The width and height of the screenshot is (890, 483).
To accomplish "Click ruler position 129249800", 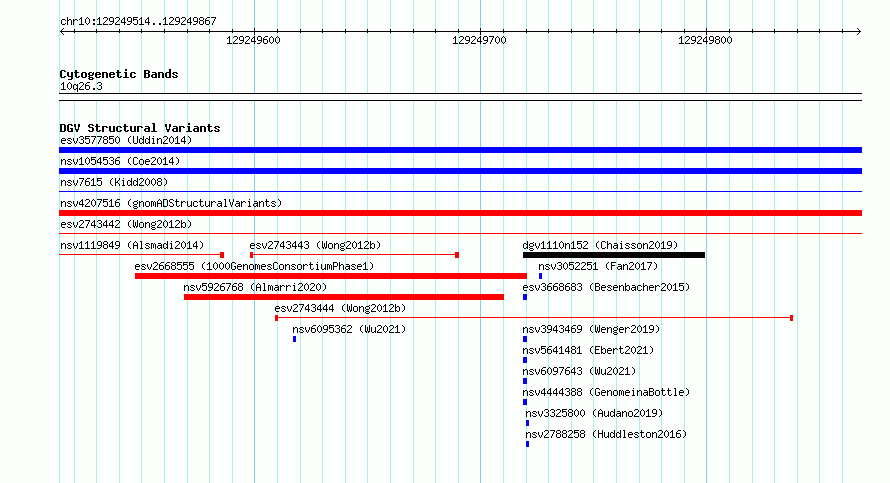I will [705, 40].
